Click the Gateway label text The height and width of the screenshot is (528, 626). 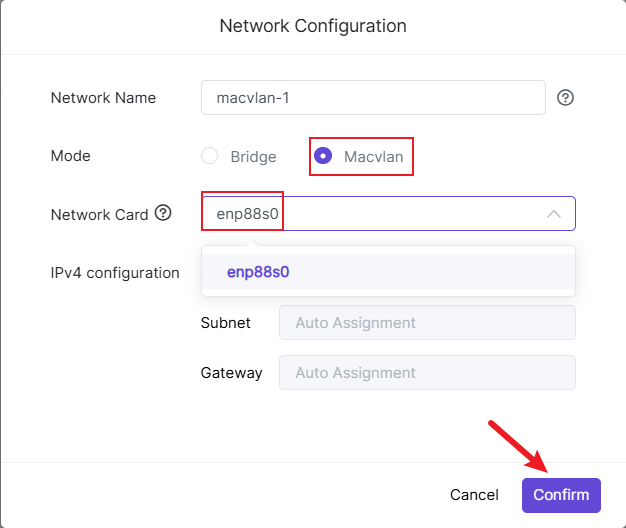(231, 373)
